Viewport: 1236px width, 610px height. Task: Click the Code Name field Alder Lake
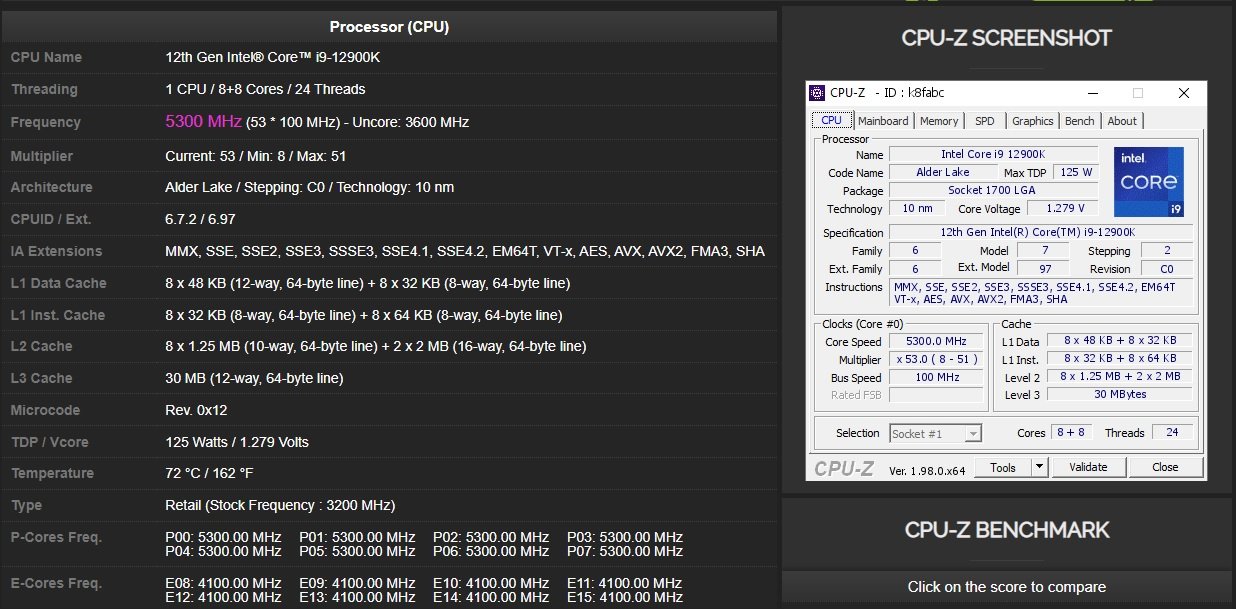(943, 172)
